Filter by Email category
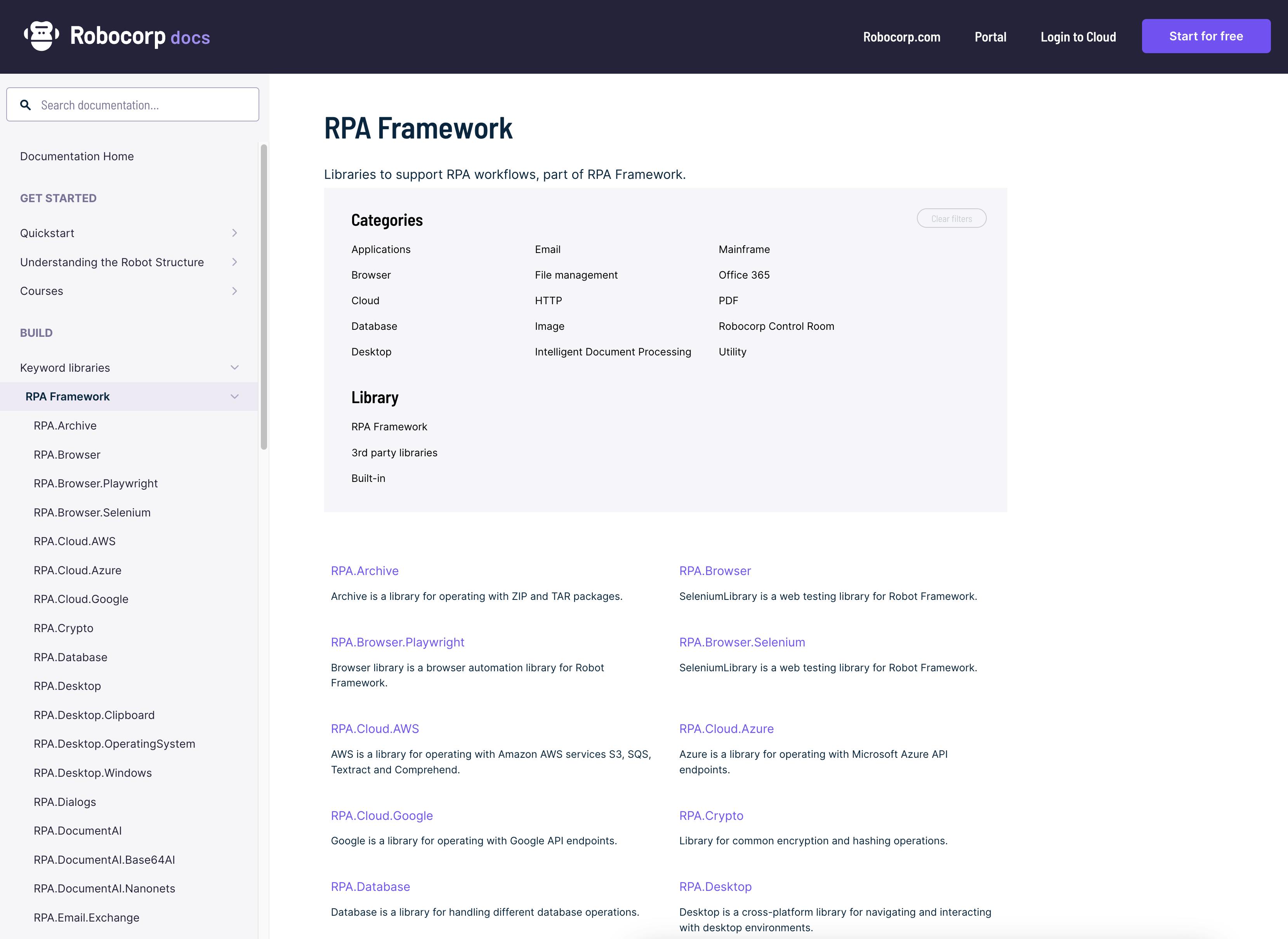The width and height of the screenshot is (1288, 939). (x=548, y=249)
